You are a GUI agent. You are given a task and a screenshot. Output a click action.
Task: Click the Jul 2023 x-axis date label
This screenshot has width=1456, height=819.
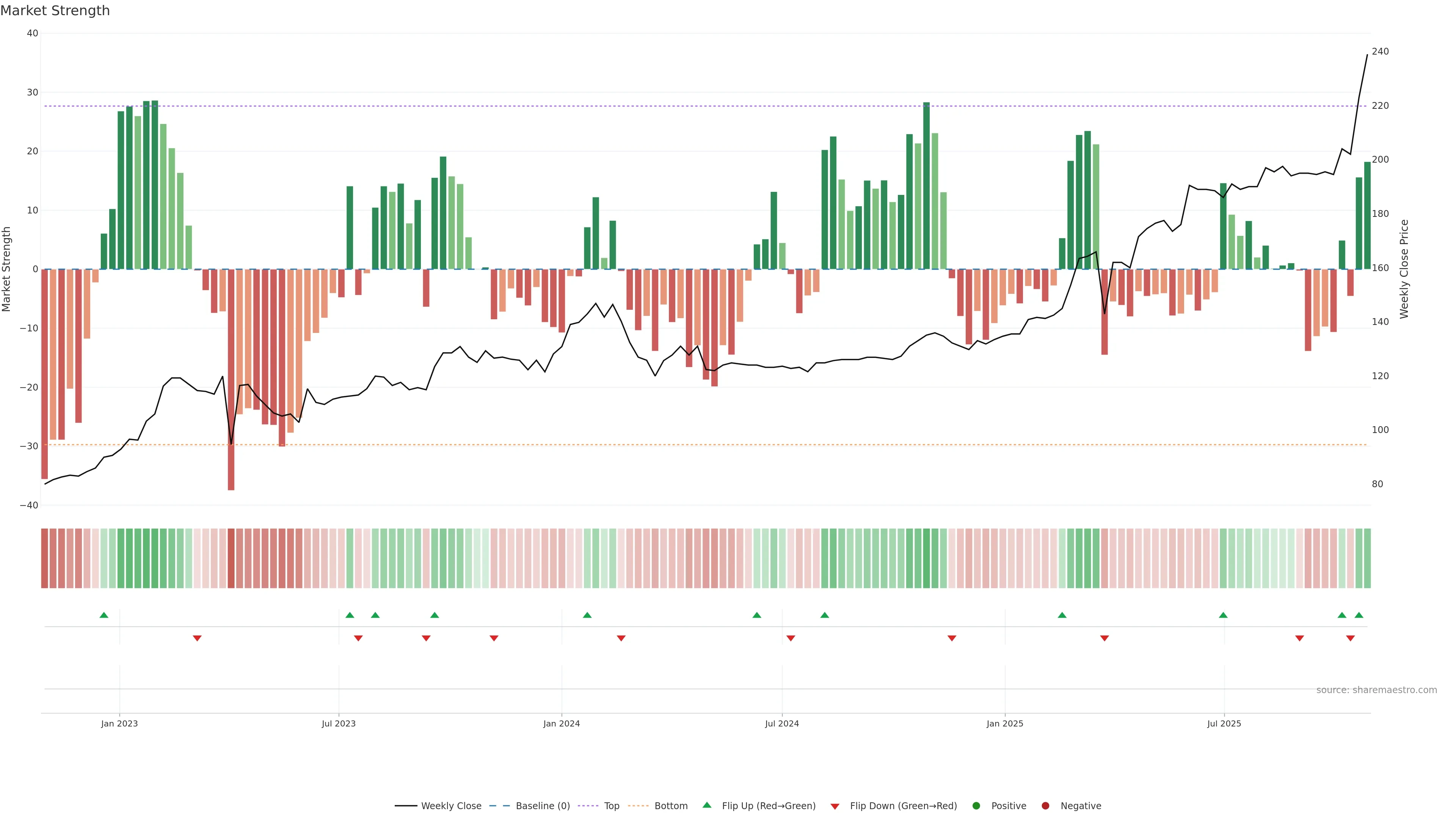(339, 723)
